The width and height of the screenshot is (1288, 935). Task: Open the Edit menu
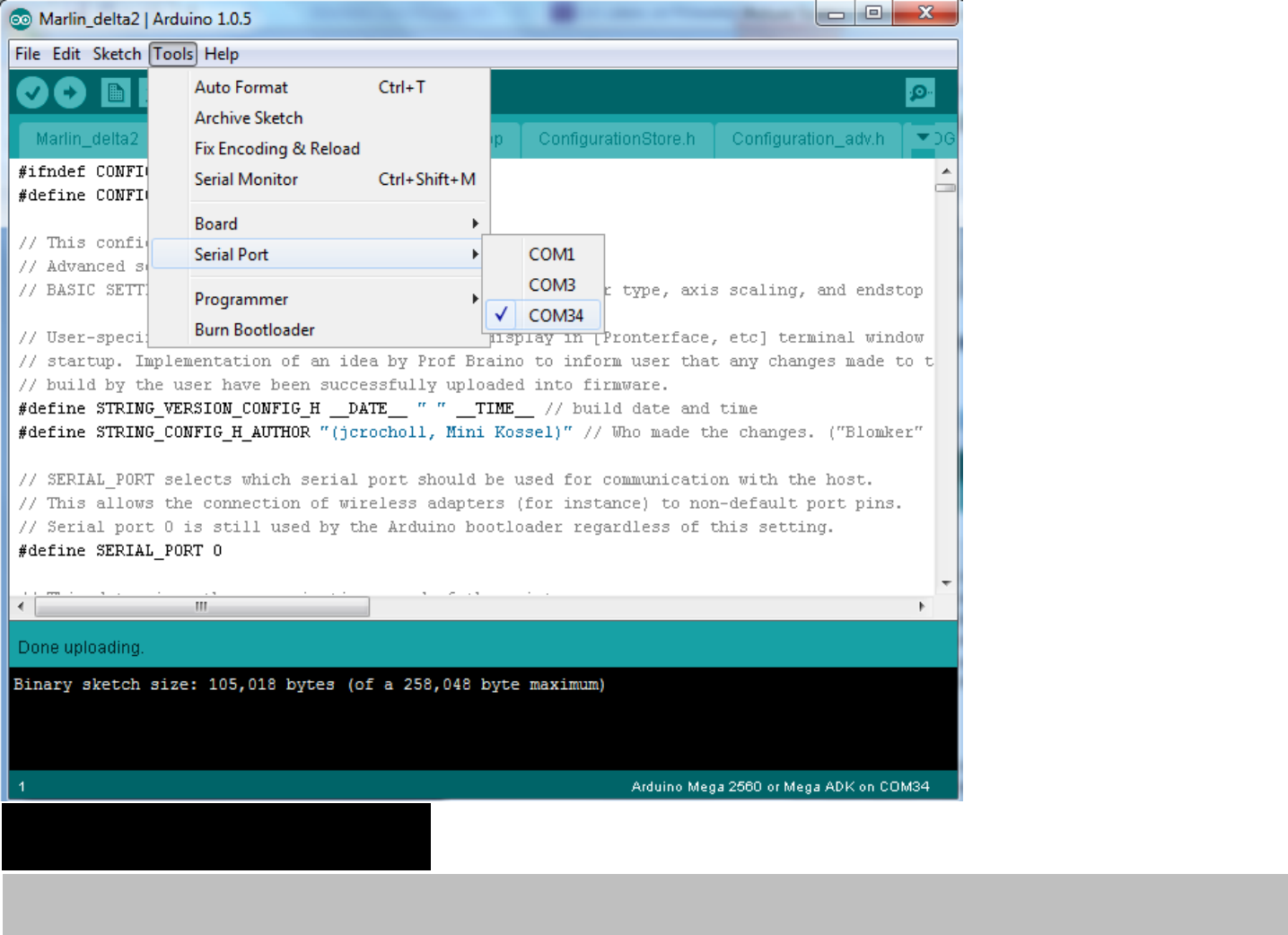pos(66,54)
